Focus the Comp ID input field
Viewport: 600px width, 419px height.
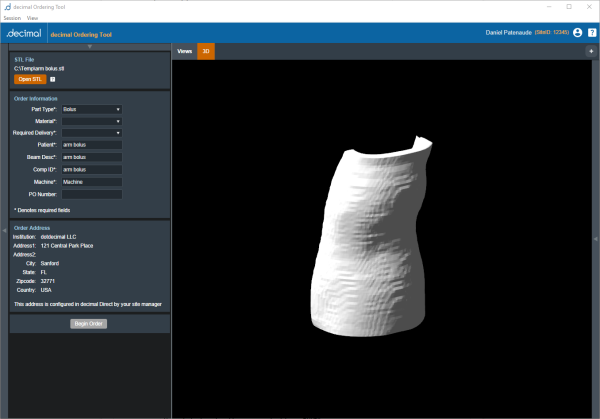tap(92, 170)
